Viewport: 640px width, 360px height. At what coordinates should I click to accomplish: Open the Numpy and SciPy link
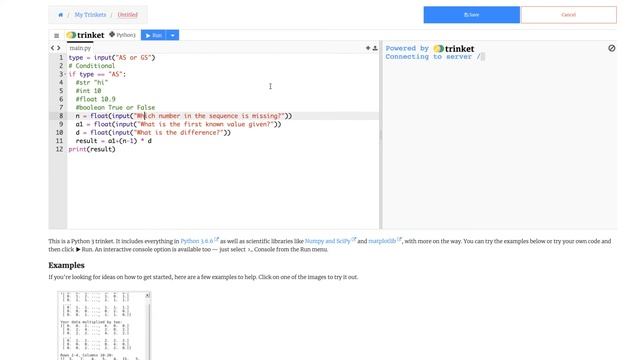click(329, 241)
